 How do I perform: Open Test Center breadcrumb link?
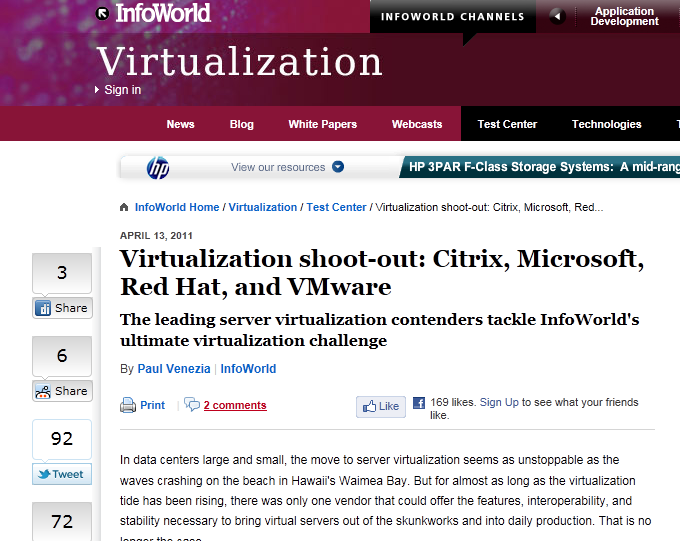337,207
